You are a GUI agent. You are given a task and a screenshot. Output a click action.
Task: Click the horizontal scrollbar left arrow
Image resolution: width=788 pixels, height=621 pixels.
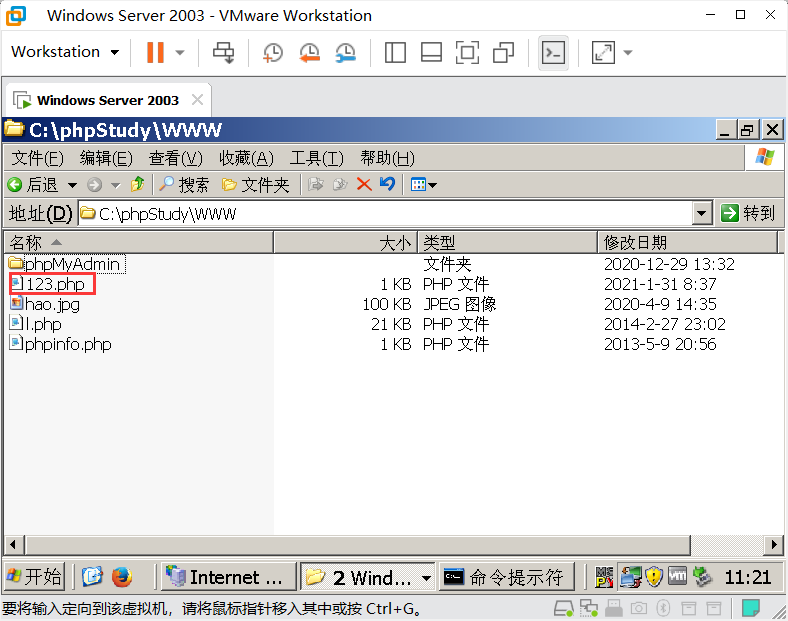tap(14, 545)
